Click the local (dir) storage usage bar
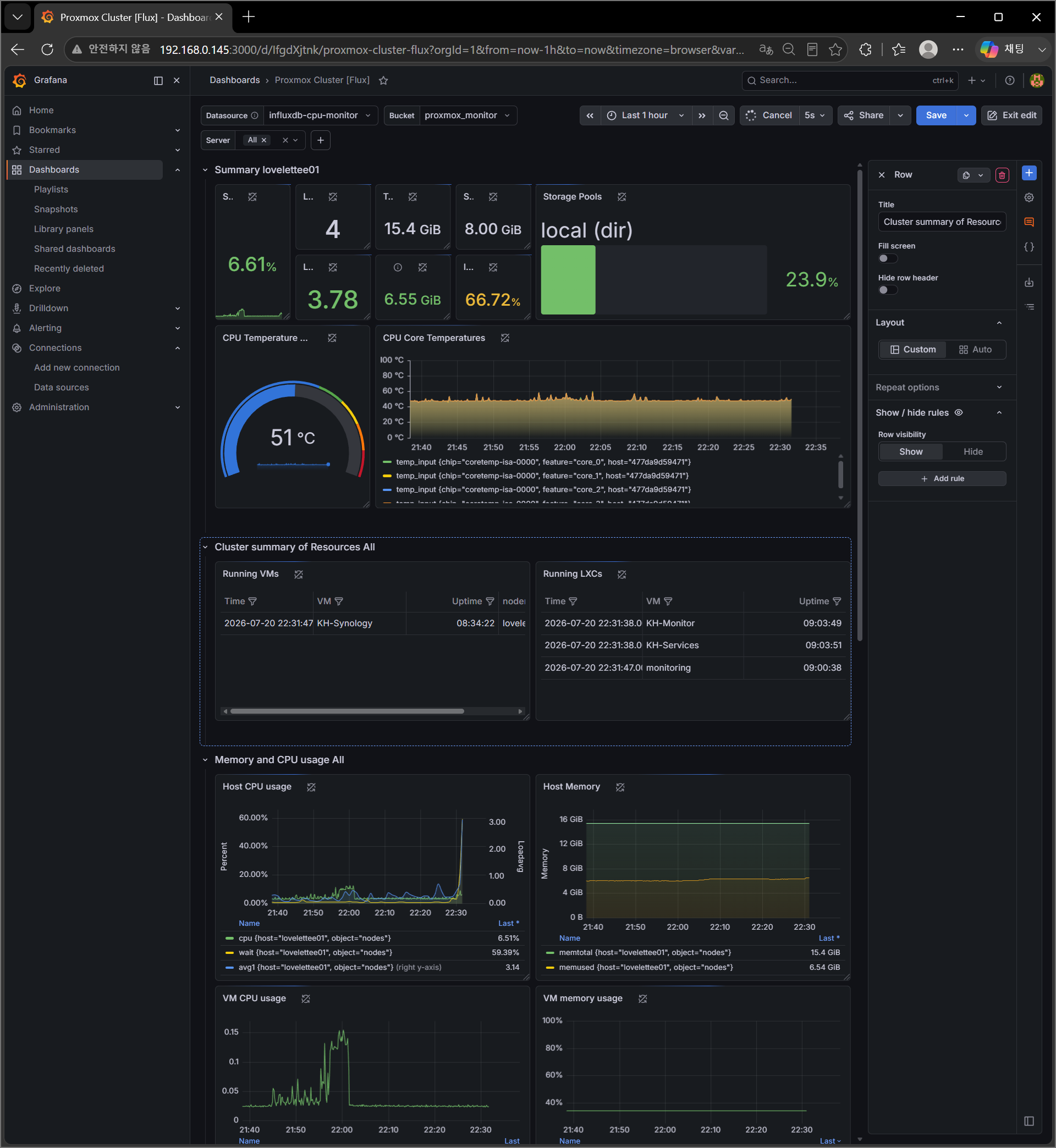Screen dimensions: 1056x1148 pyautogui.click(x=654, y=280)
